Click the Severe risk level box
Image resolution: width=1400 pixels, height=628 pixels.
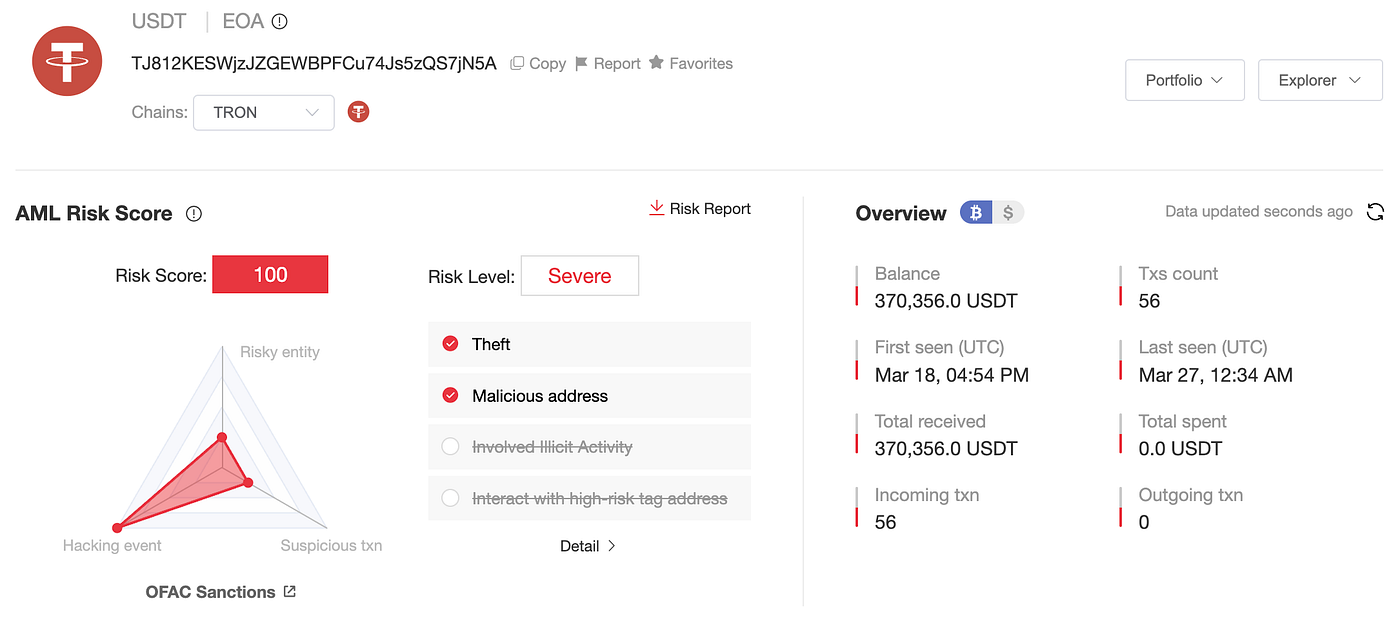(579, 276)
